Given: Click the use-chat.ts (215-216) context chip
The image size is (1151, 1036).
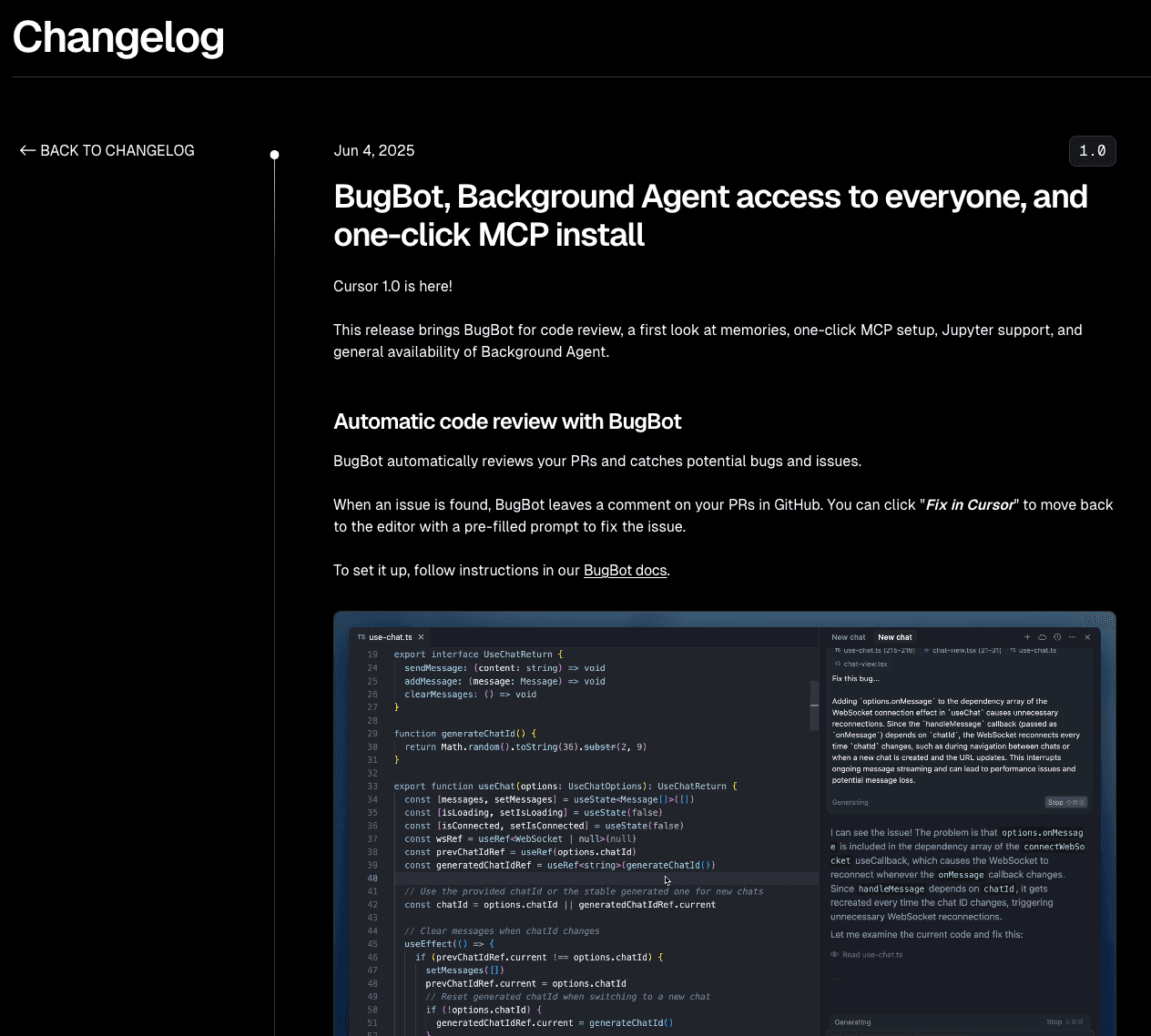Looking at the screenshot, I should (874, 650).
